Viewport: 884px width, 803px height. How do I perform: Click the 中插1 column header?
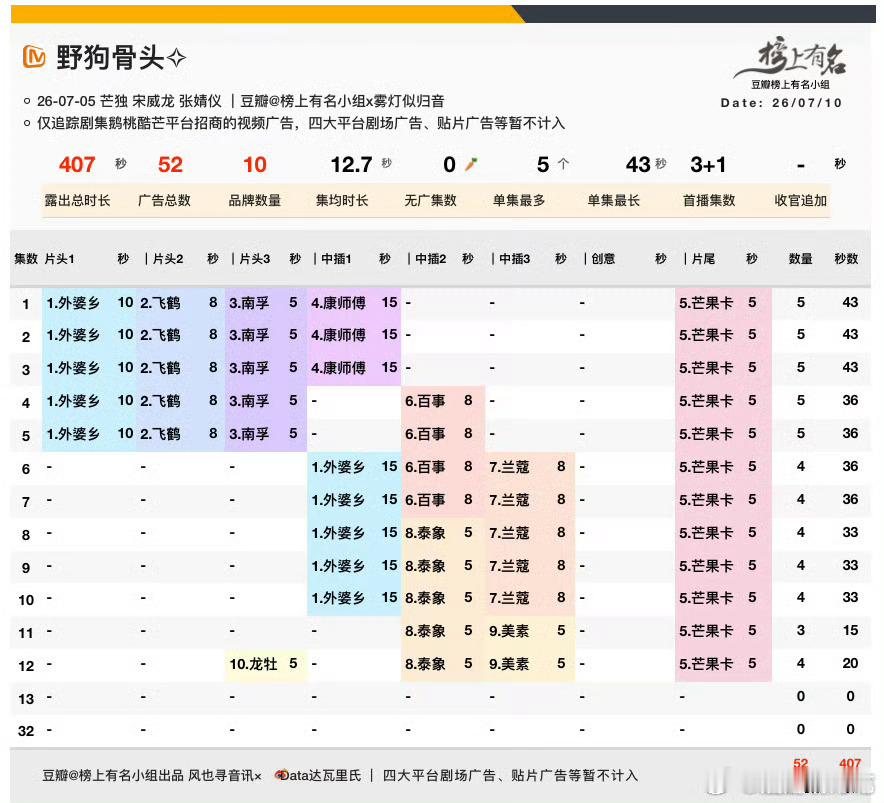click(336, 259)
